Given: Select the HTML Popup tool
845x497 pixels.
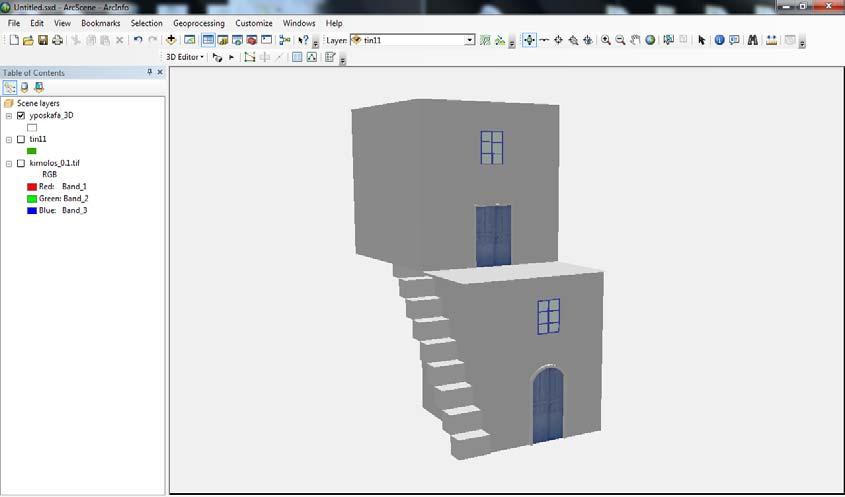Looking at the screenshot, I should point(734,40).
